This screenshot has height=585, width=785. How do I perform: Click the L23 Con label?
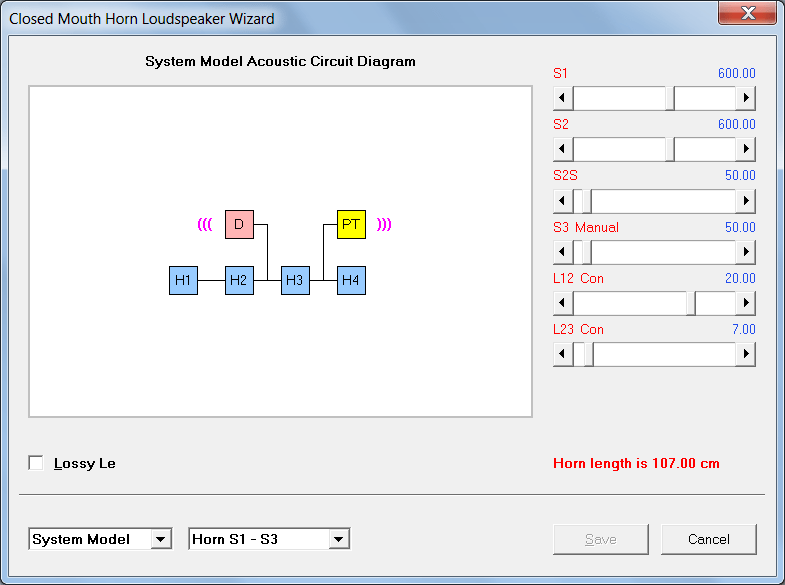578,329
